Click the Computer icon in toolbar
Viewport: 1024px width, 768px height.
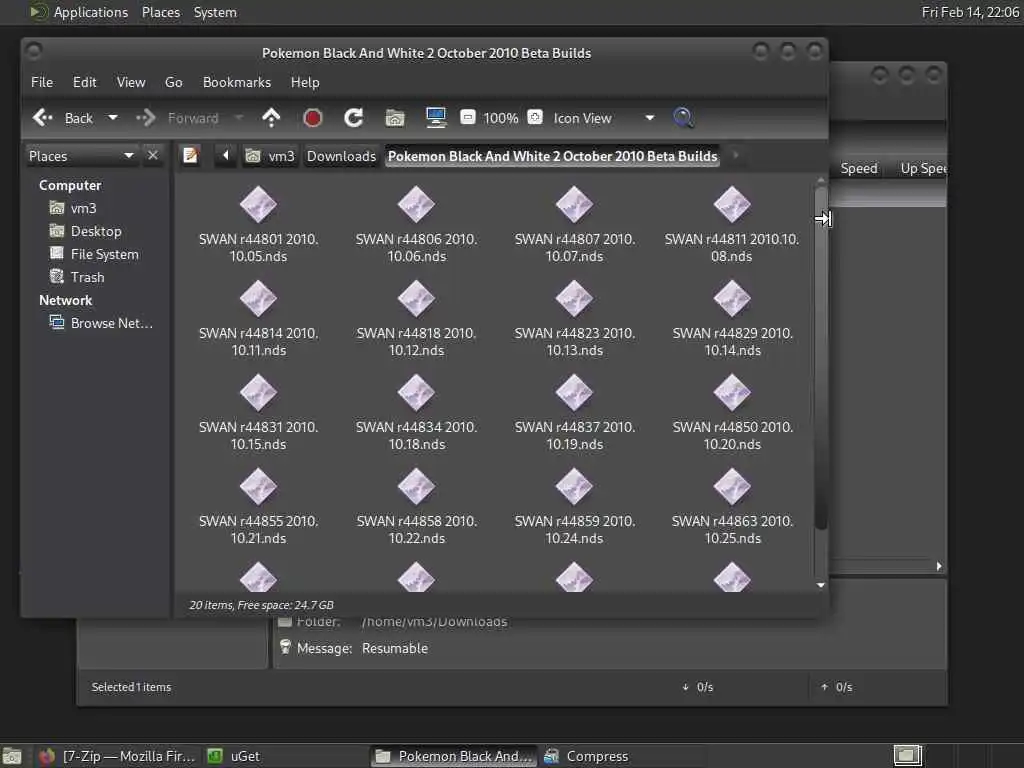tap(436, 118)
